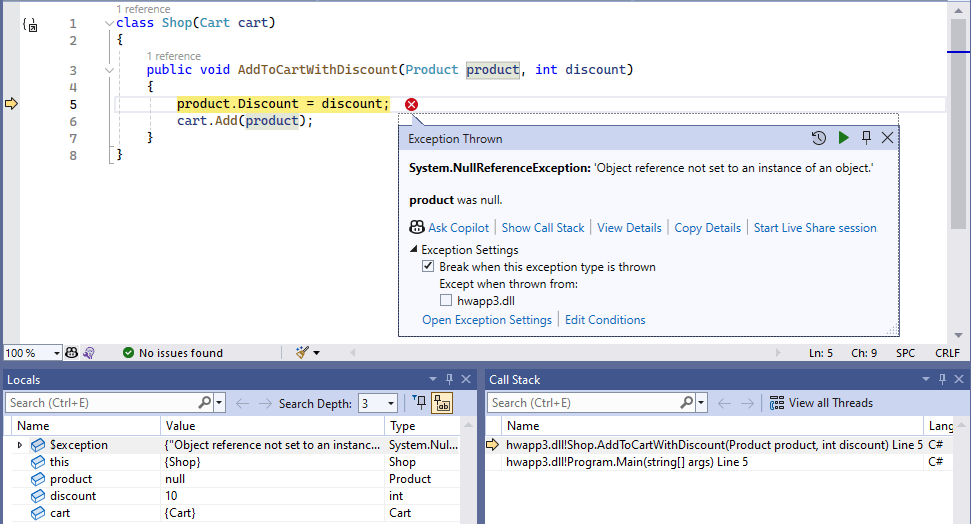Click the track changes icon beside line 1
The width and height of the screenshot is (971, 524).
pos(30,25)
